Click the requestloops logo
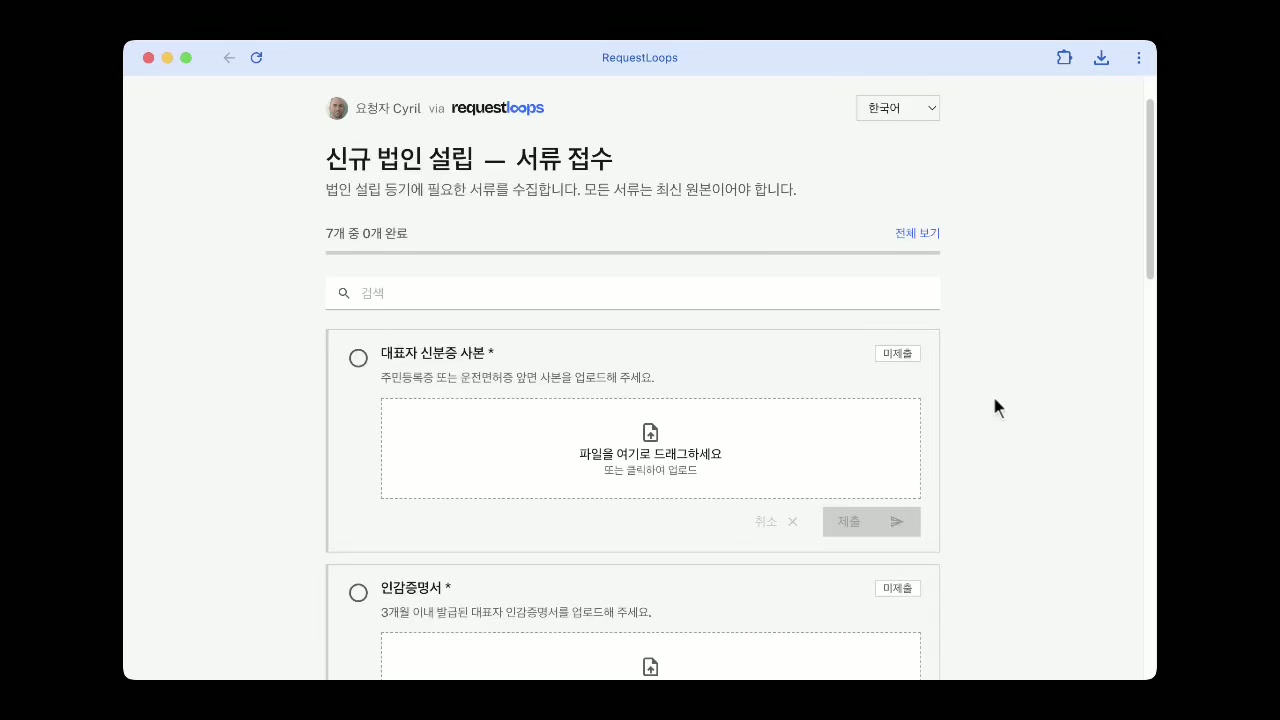Viewport: 1280px width, 720px height. coord(497,108)
